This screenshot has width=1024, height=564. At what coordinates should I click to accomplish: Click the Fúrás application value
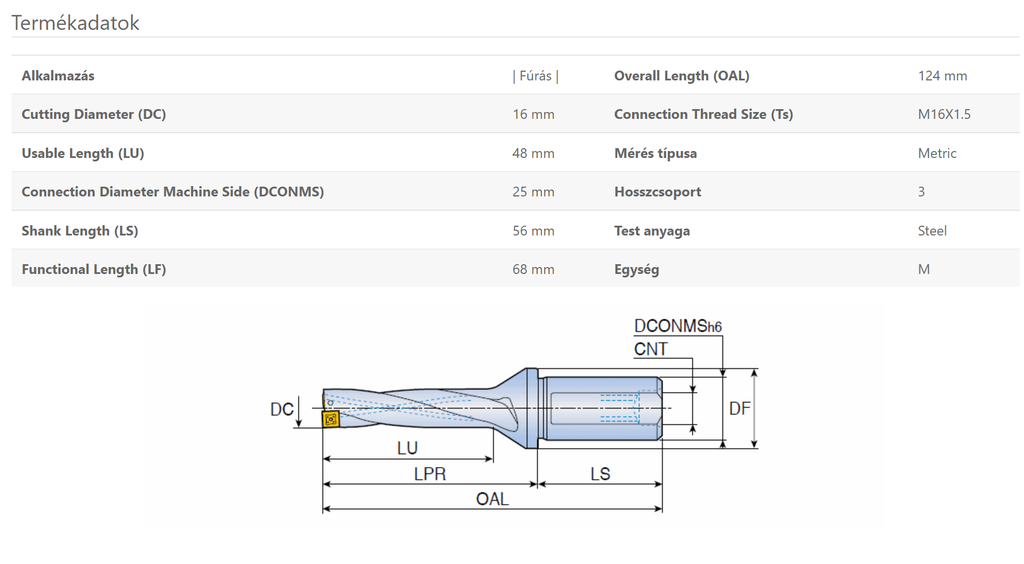click(x=536, y=76)
